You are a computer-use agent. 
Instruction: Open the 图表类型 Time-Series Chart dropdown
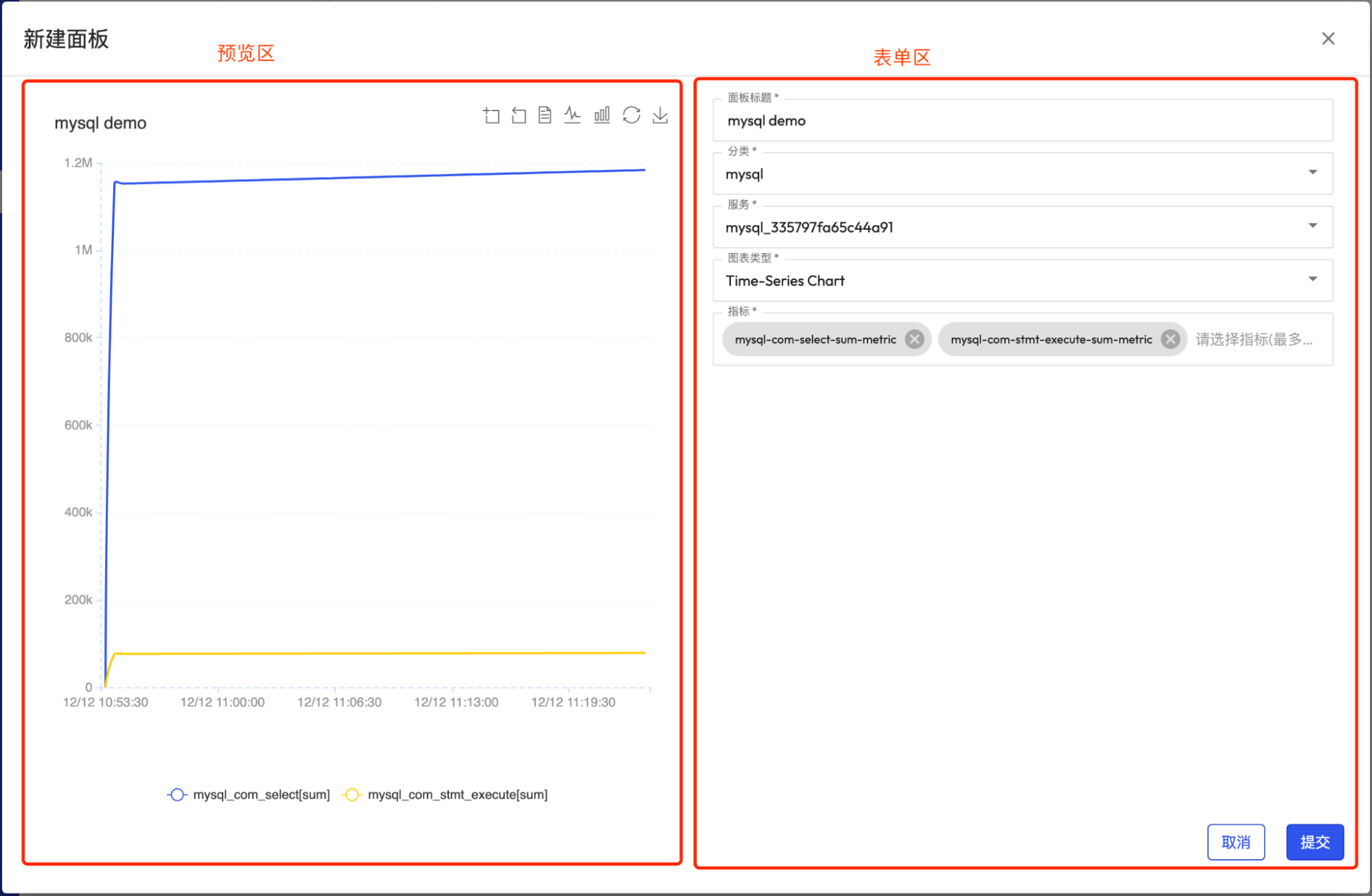point(1023,281)
